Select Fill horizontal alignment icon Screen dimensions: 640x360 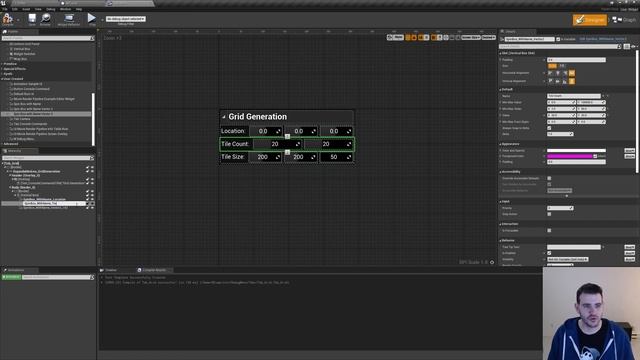pos(572,73)
